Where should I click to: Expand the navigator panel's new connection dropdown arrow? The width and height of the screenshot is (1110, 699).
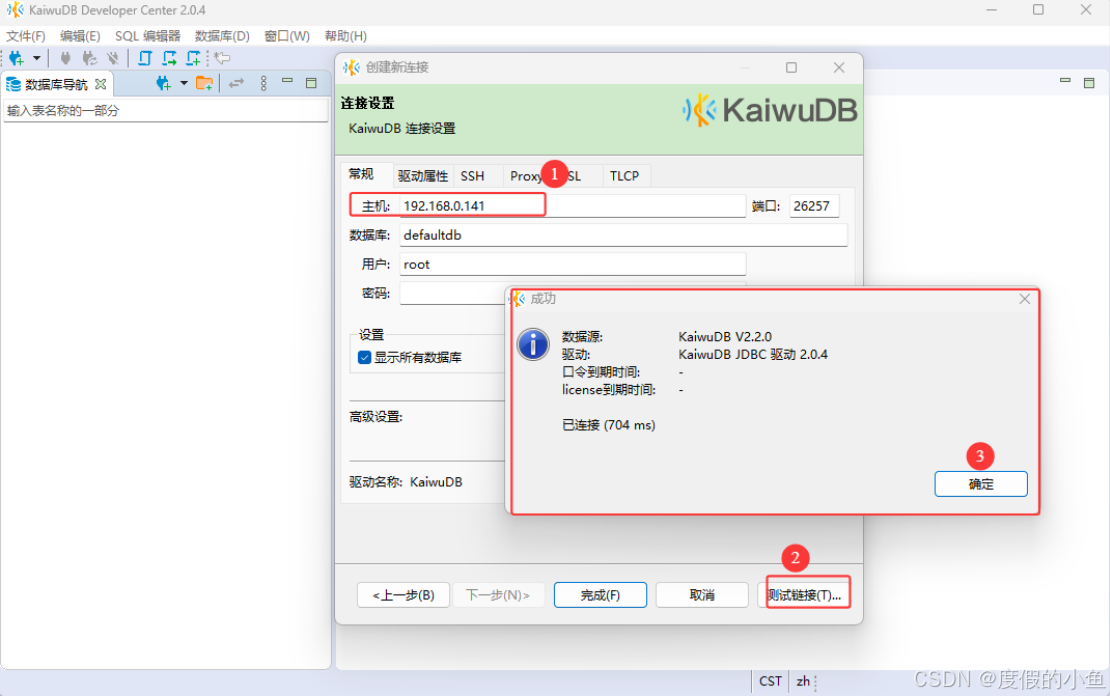click(x=184, y=83)
